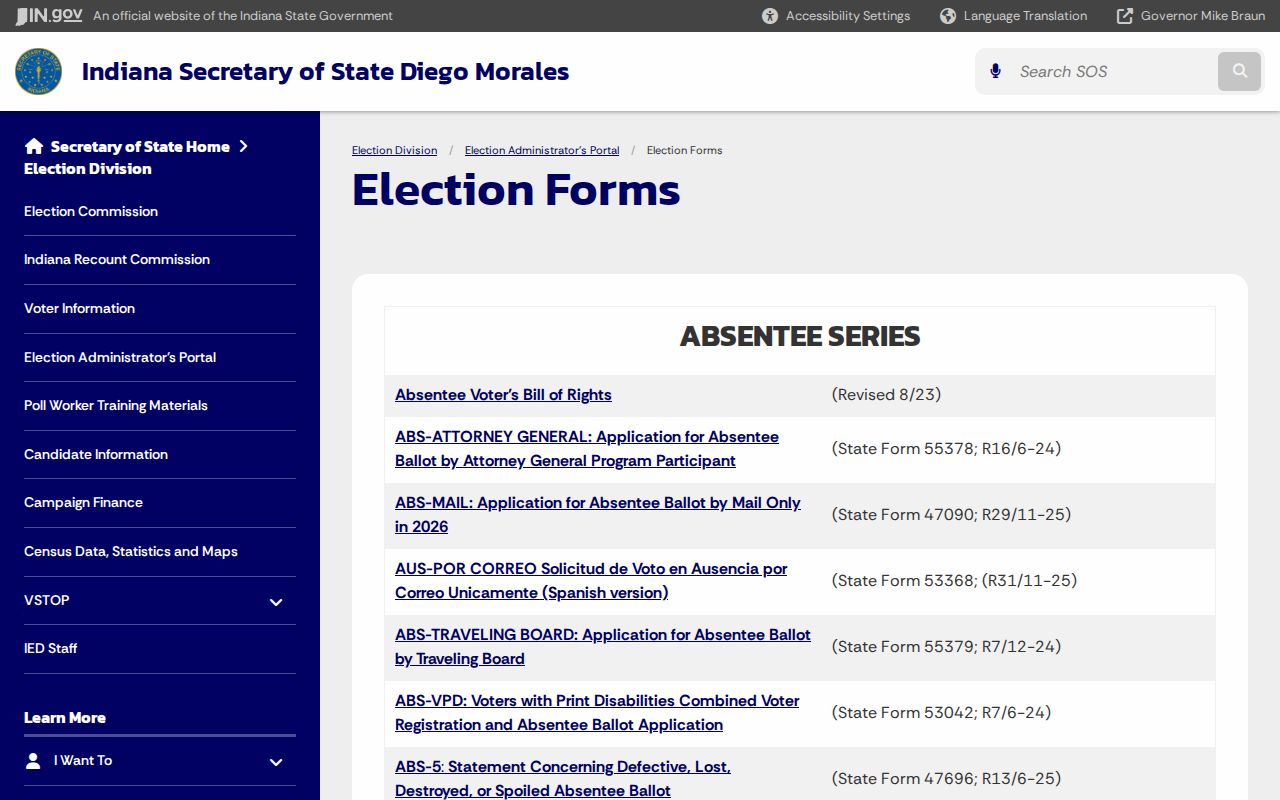
Task: Open Campaign Finance sidebar item
Action: (83, 502)
